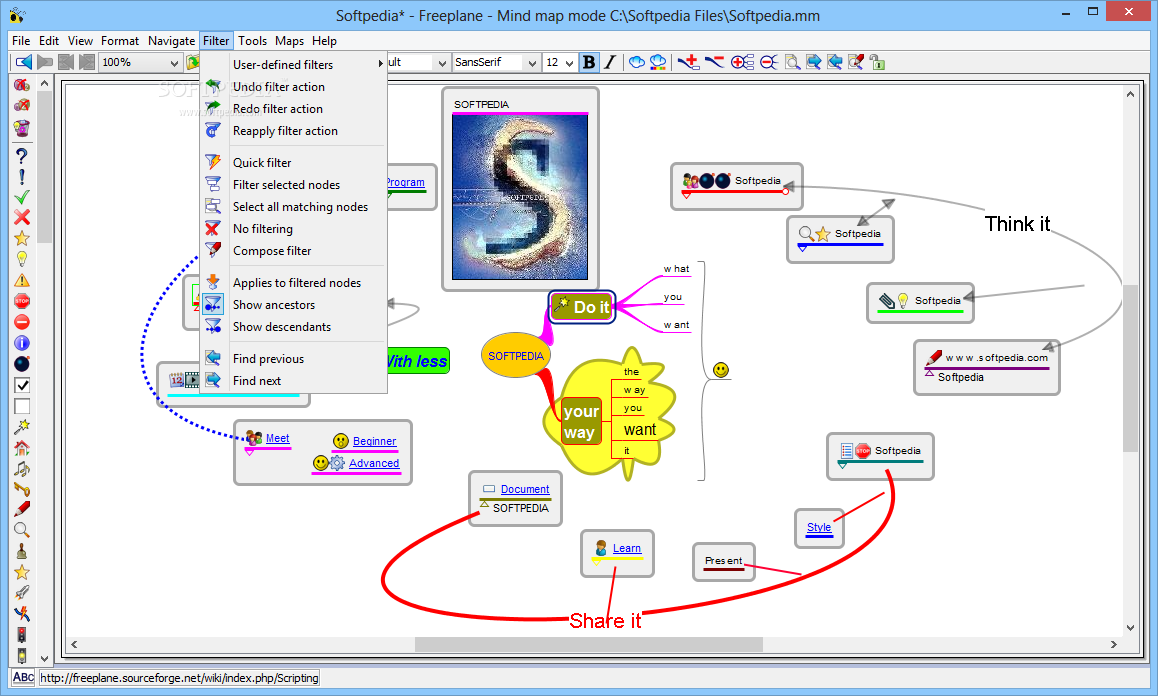Choose Quick filter from the Filter menu

pyautogui.click(x=292, y=163)
